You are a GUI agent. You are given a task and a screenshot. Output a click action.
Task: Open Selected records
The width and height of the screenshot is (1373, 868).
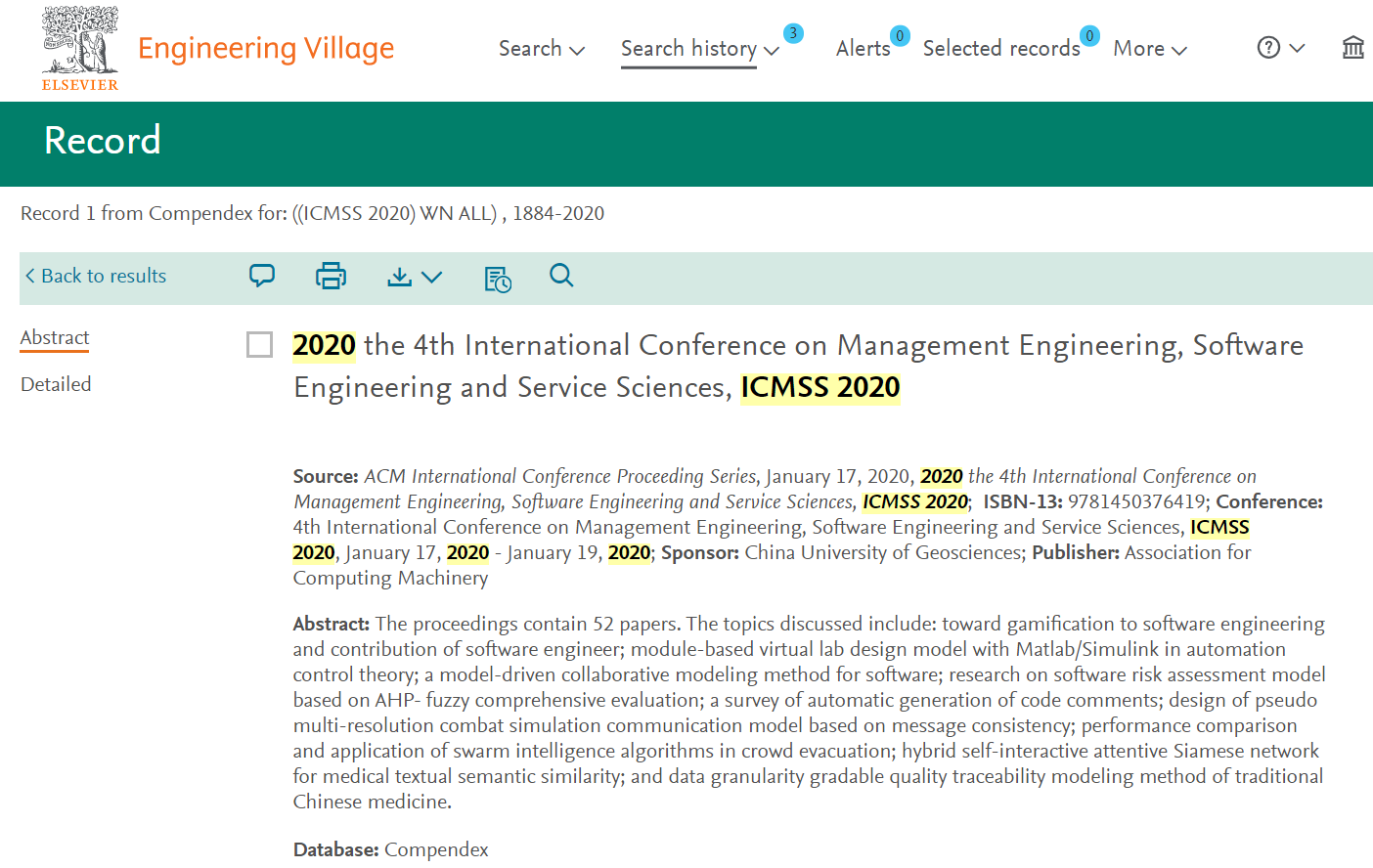click(x=1001, y=49)
